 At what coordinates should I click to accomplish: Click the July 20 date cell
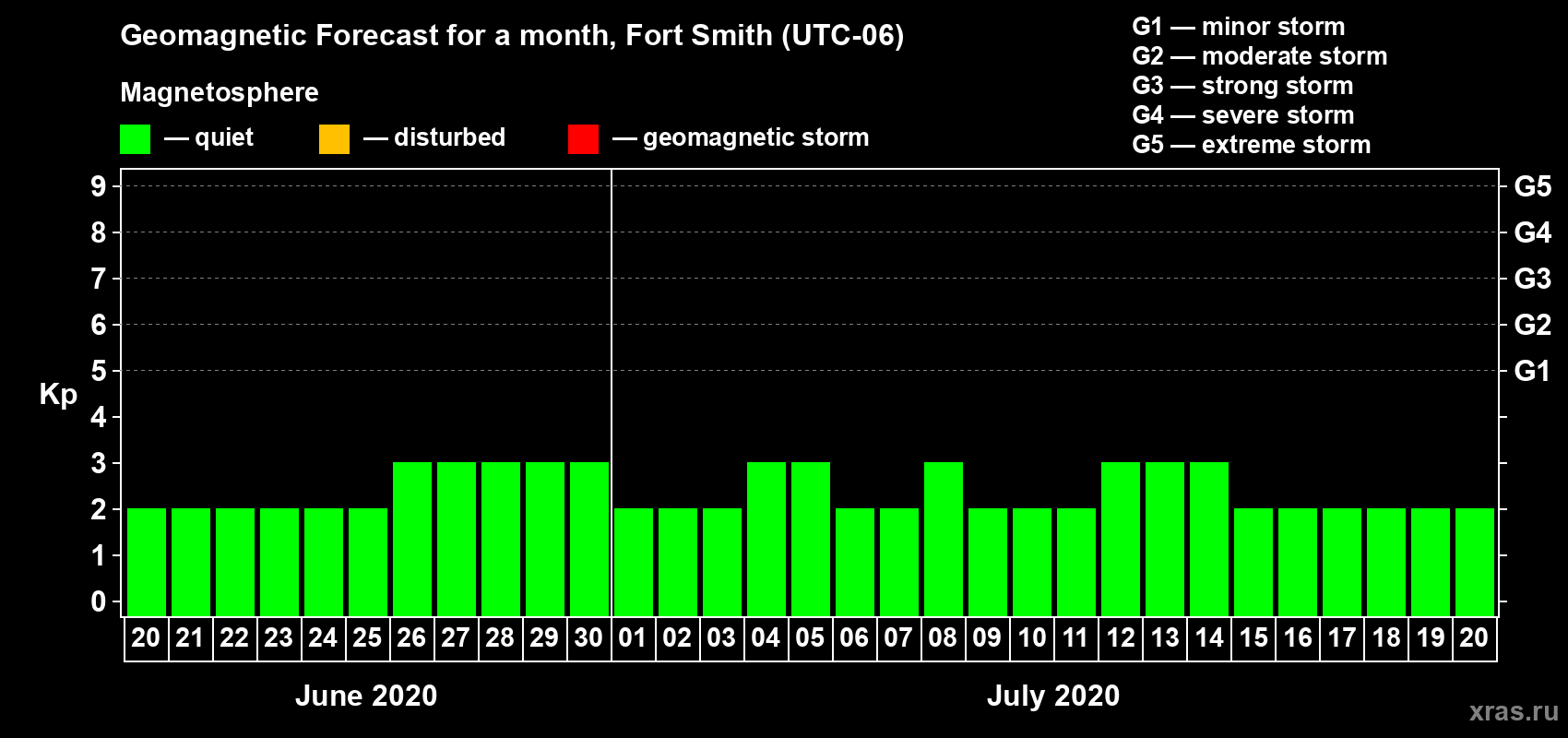click(1474, 638)
